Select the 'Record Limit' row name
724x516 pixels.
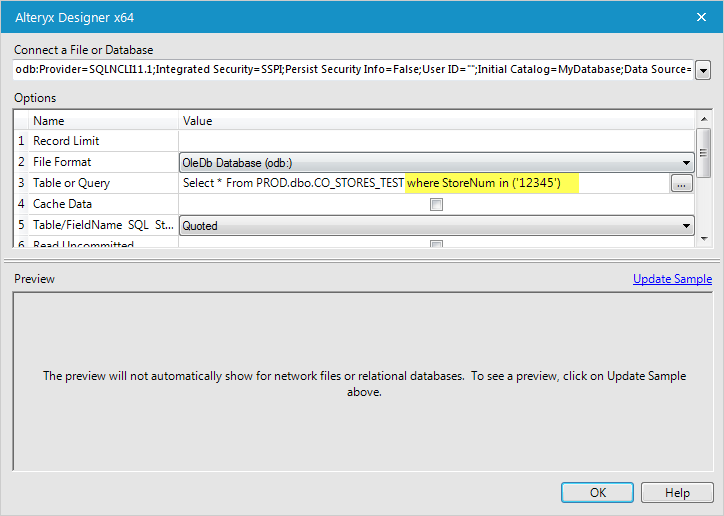[x=66, y=141]
